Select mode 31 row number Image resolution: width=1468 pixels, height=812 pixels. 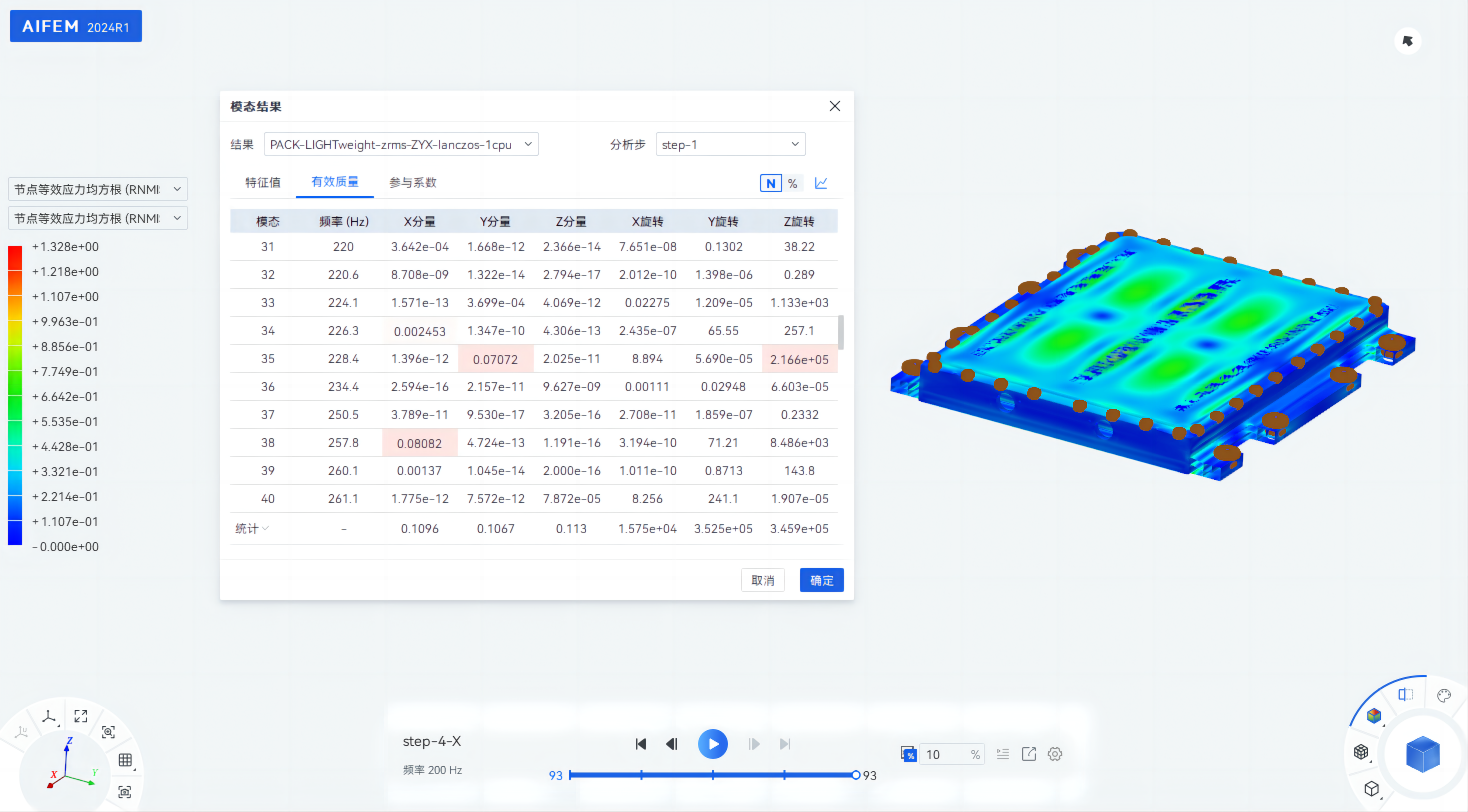pos(268,247)
